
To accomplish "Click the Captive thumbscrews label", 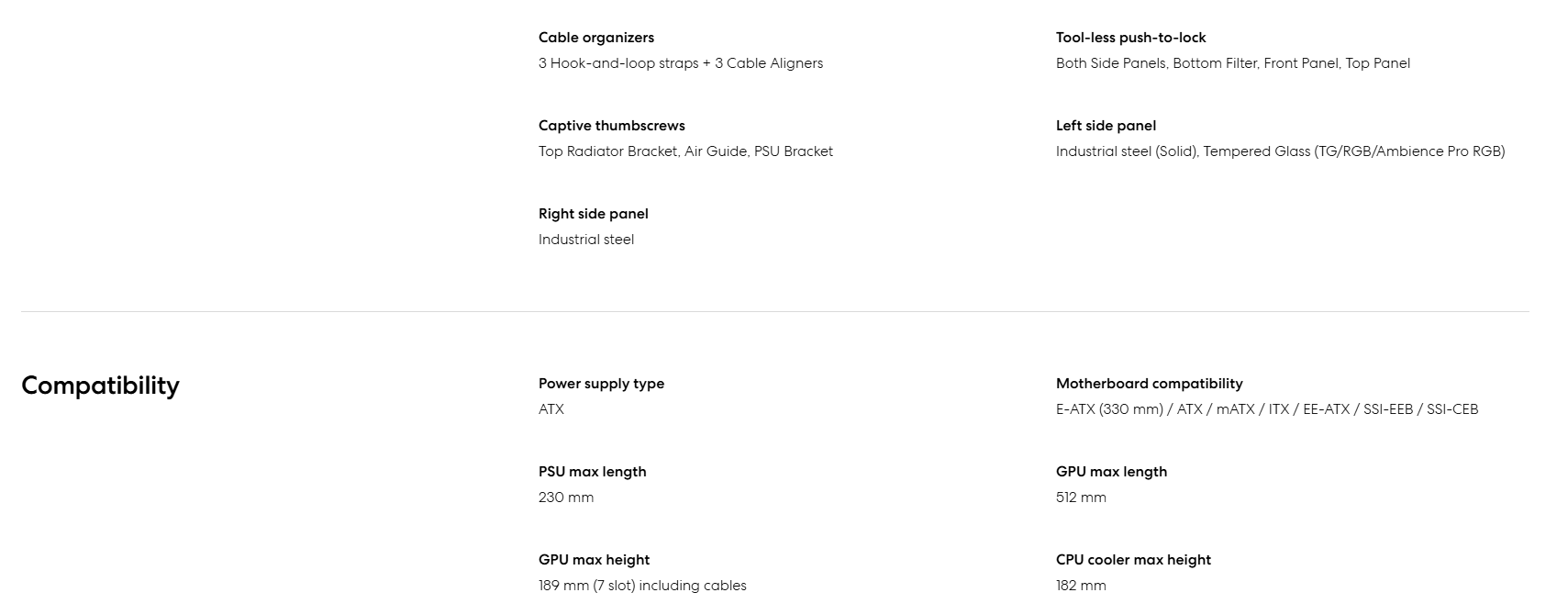I will 612,126.
